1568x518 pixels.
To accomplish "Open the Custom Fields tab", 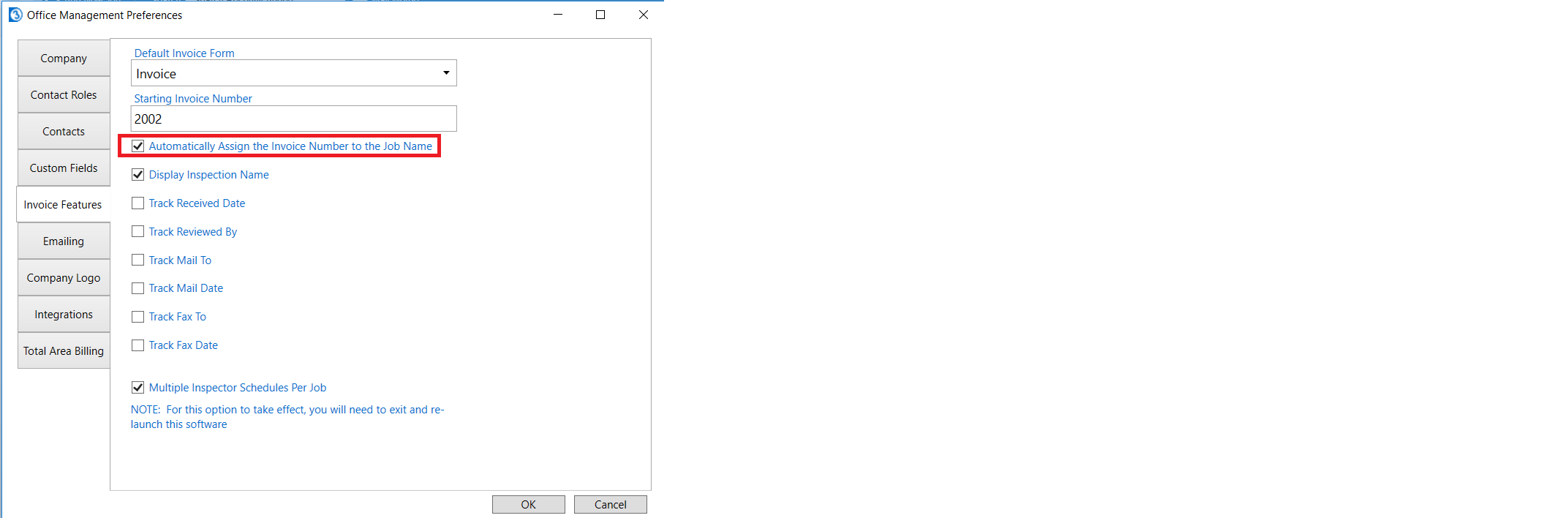I will (x=64, y=168).
